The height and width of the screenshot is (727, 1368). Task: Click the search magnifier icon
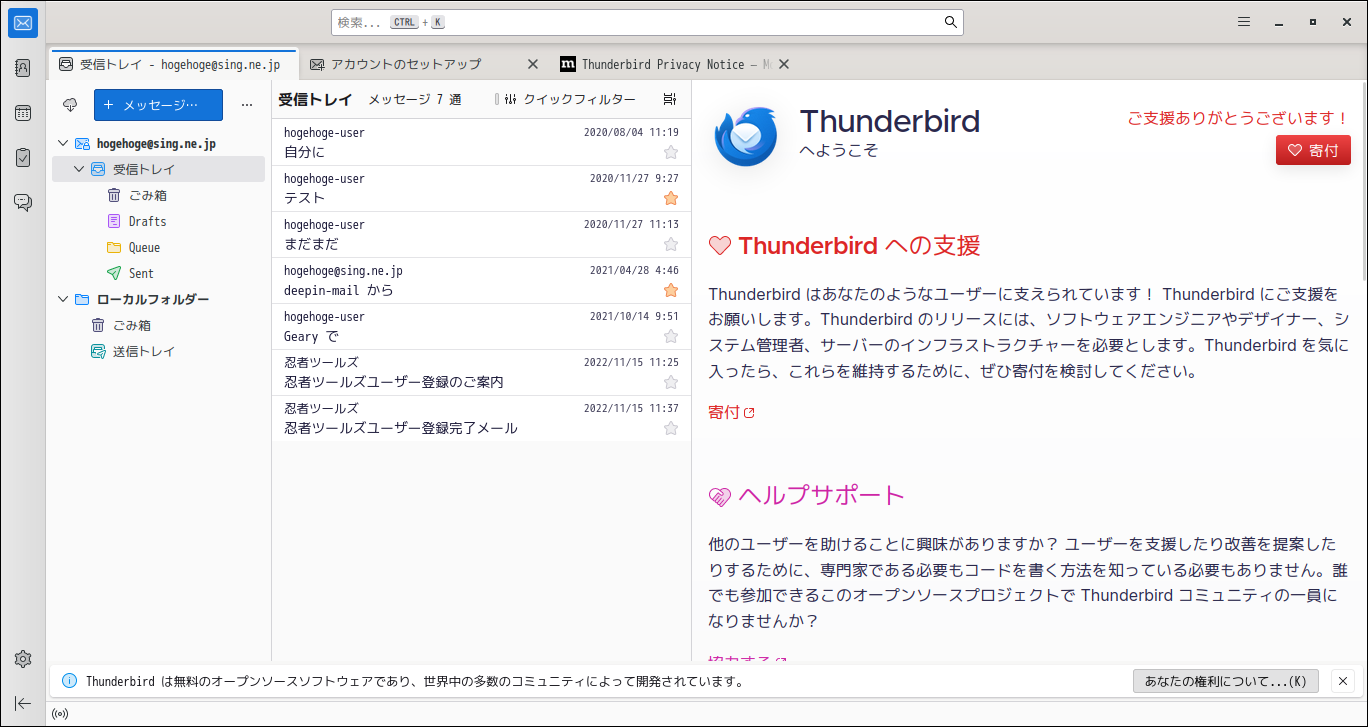tap(950, 22)
